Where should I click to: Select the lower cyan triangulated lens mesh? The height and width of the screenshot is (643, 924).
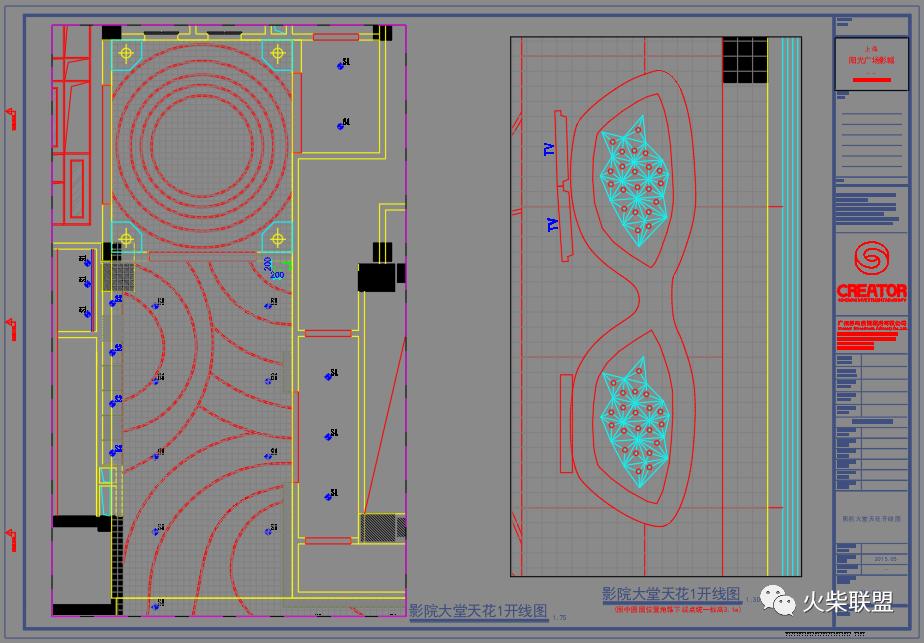pos(635,422)
